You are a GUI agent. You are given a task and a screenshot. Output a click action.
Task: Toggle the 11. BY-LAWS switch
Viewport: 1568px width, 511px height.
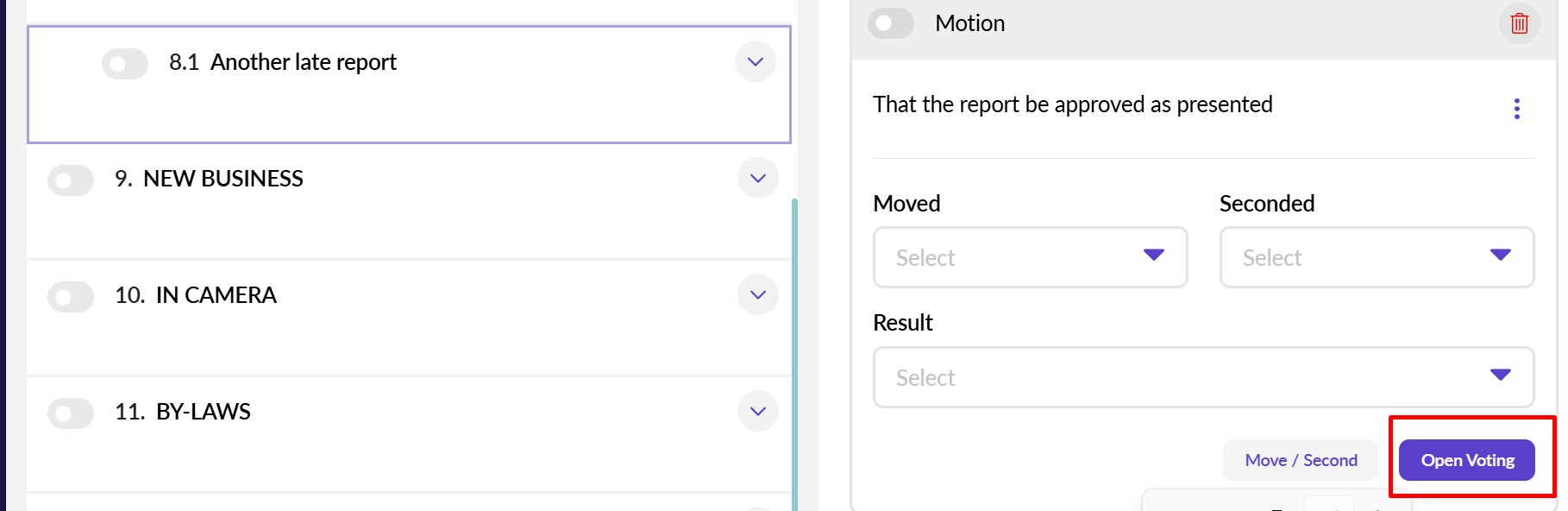(71, 413)
